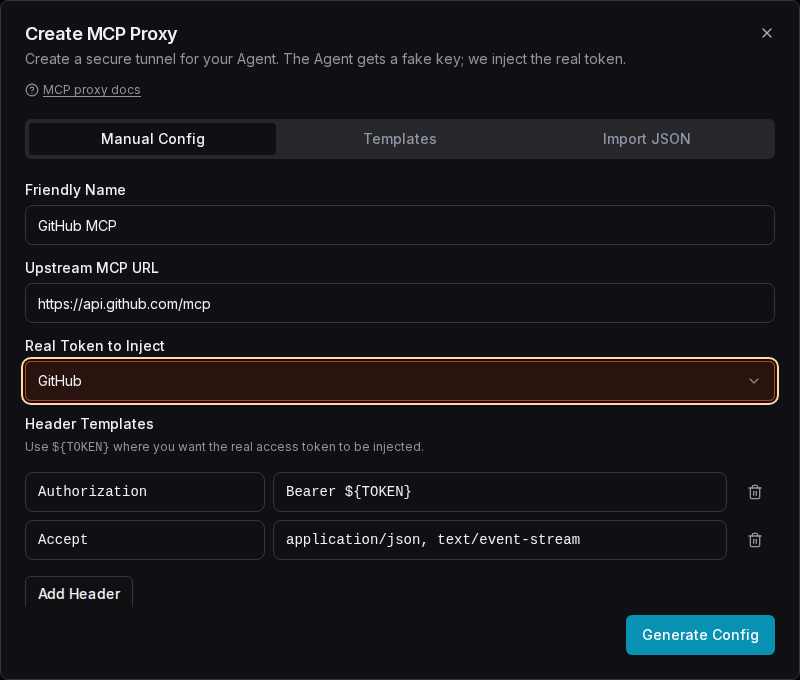Delete the Authorization header row
This screenshot has height=680, width=800.
click(x=755, y=492)
